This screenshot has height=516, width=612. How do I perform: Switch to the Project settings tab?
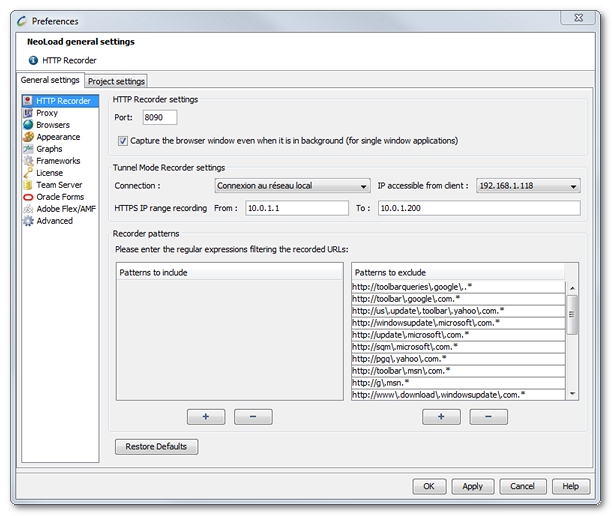(x=116, y=81)
